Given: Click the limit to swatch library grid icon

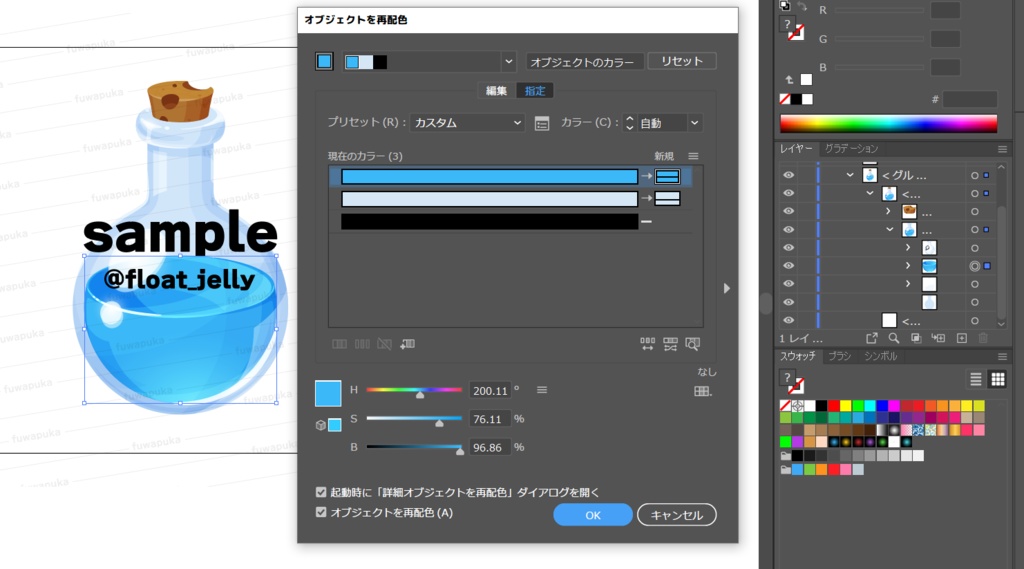Looking at the screenshot, I should pyautogui.click(x=703, y=391).
